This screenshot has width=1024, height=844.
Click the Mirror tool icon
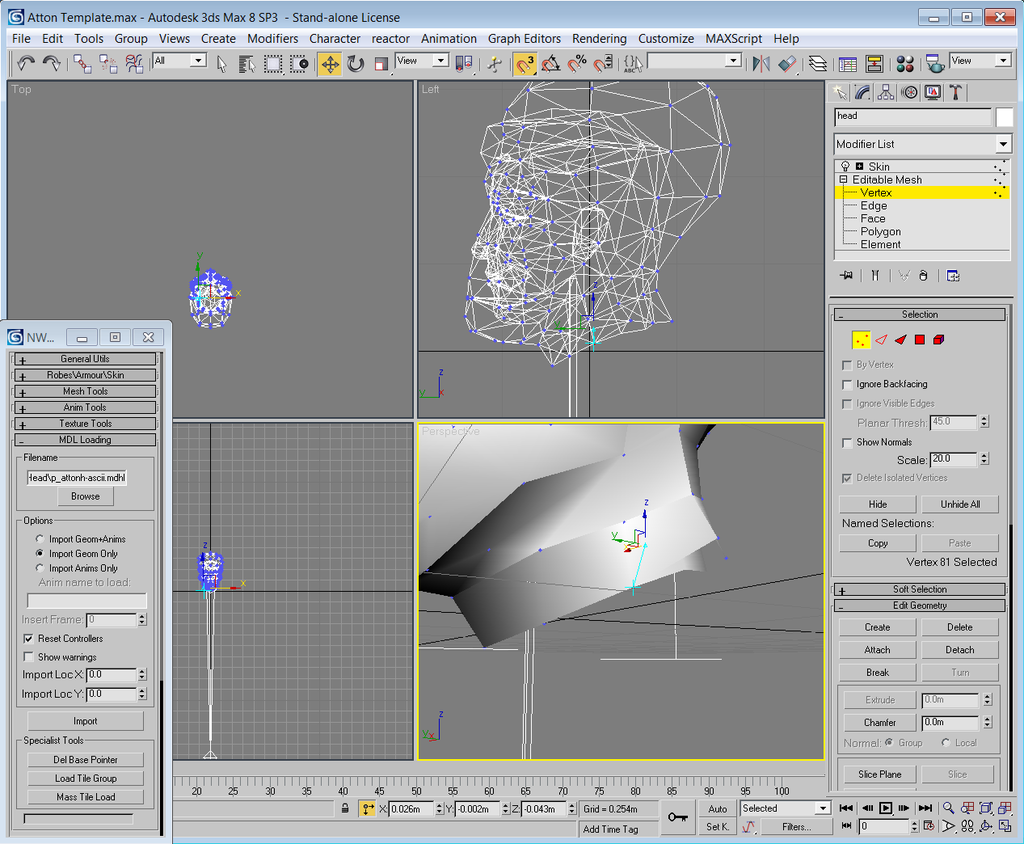pyautogui.click(x=761, y=63)
